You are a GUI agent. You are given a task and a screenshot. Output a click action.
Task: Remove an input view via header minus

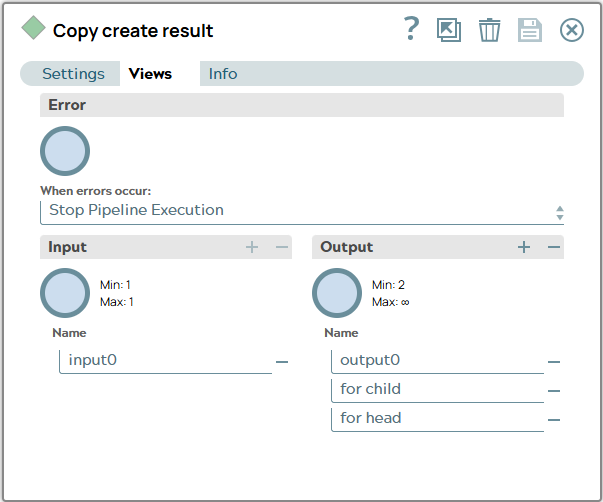pyautogui.click(x=282, y=247)
